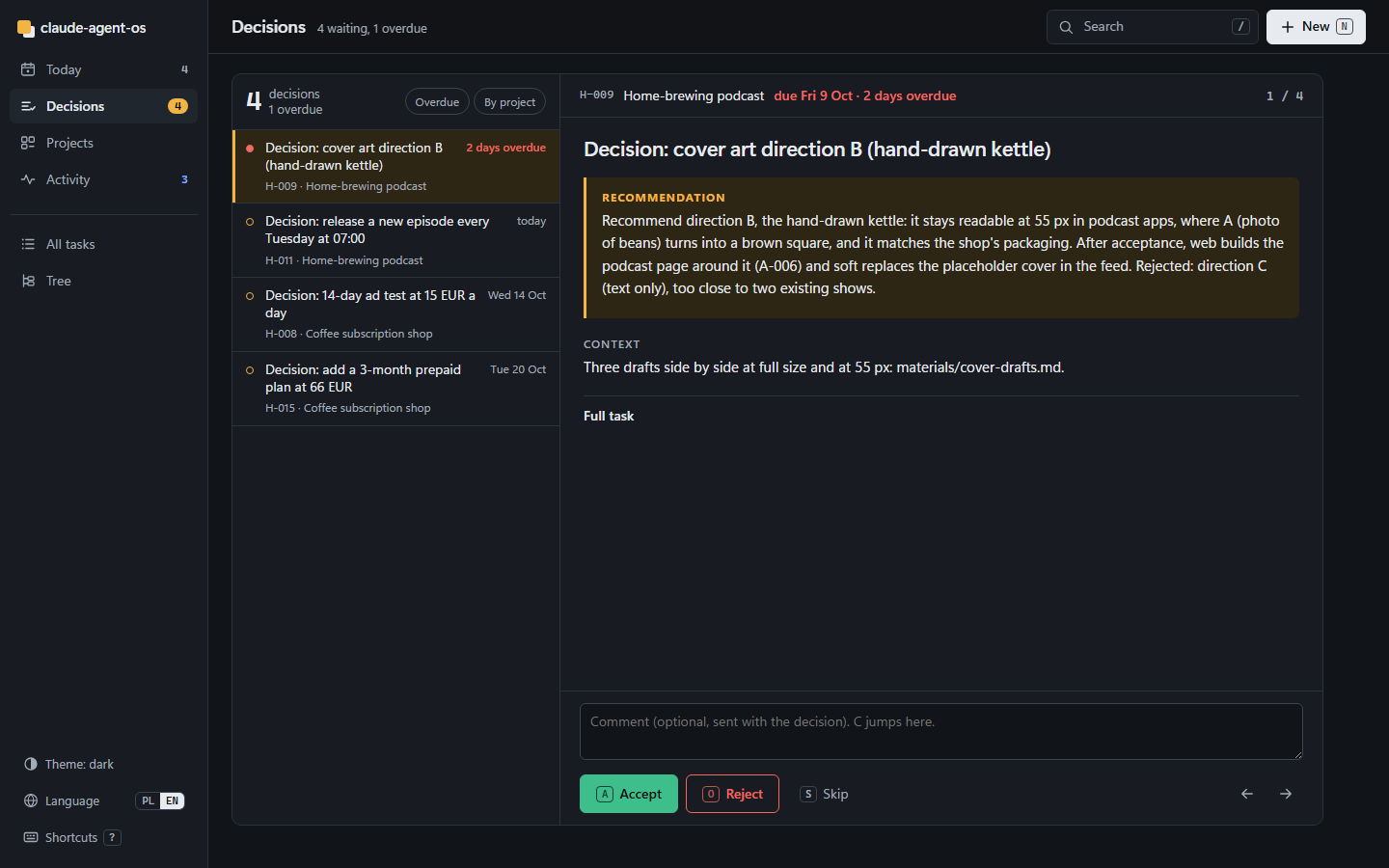Click the Tree hierarchy icon
The width and height of the screenshot is (1389, 868).
28,281
